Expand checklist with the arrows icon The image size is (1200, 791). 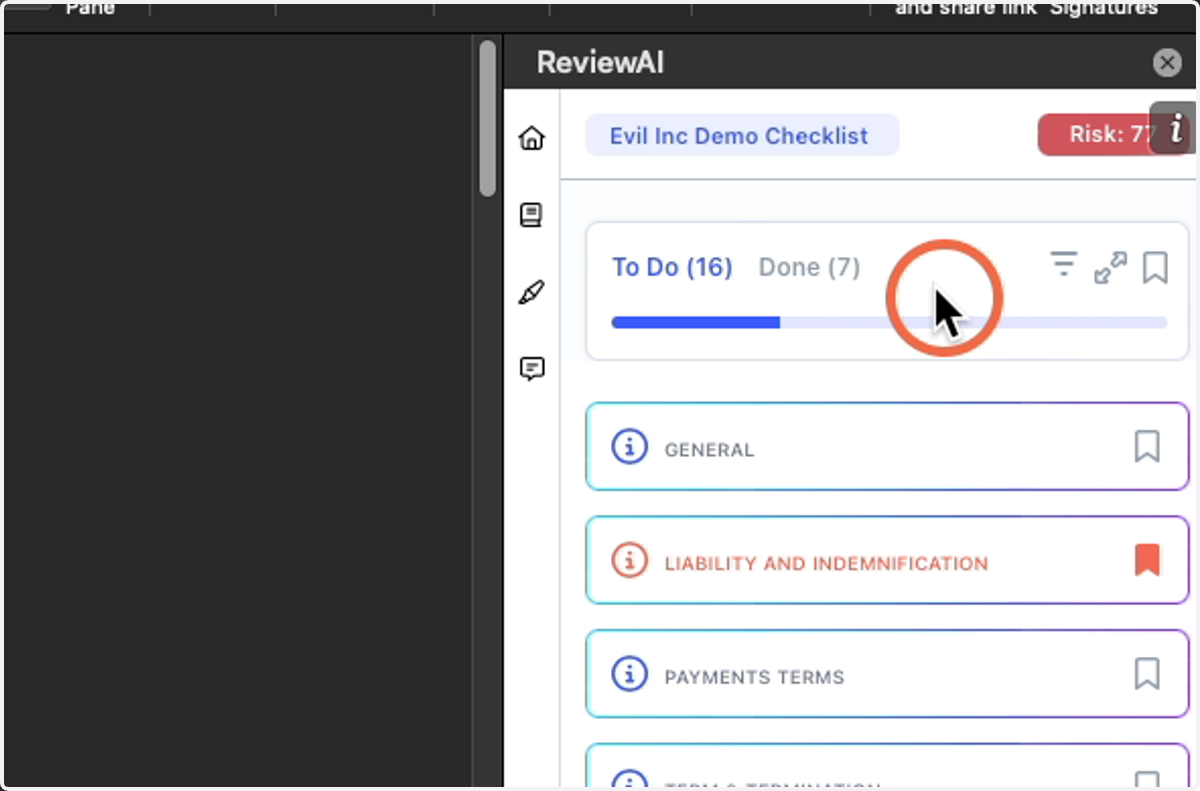click(x=1110, y=267)
